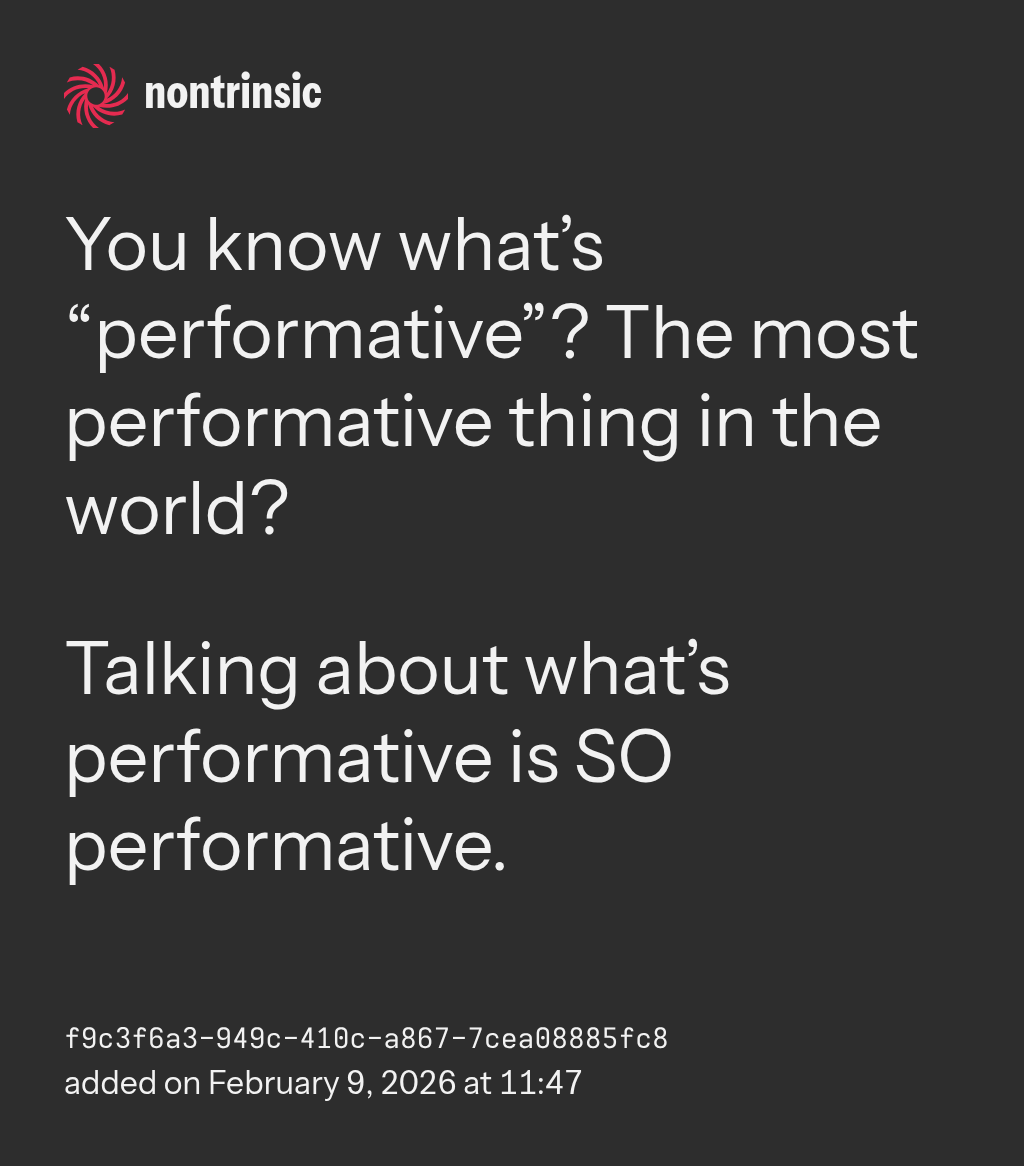Click the final word "performative."
This screenshot has height=1166, width=1024.
285,845
